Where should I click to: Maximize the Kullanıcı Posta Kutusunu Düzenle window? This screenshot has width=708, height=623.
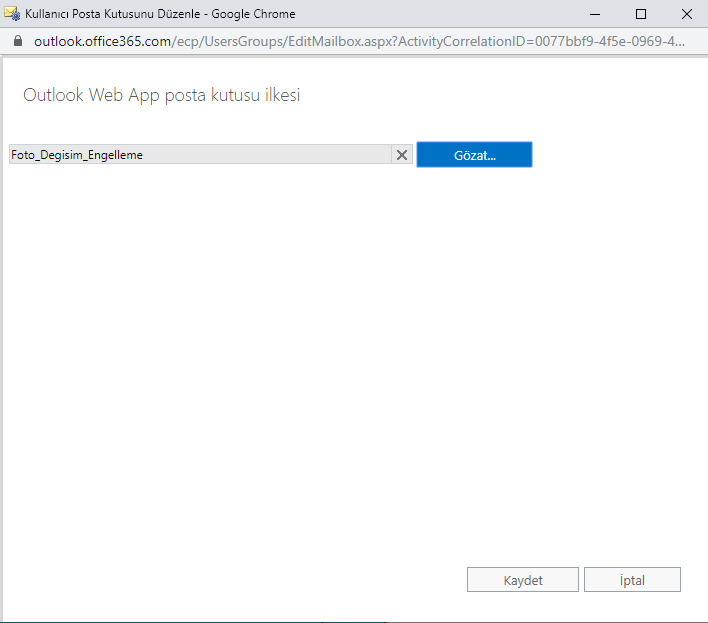pos(640,14)
